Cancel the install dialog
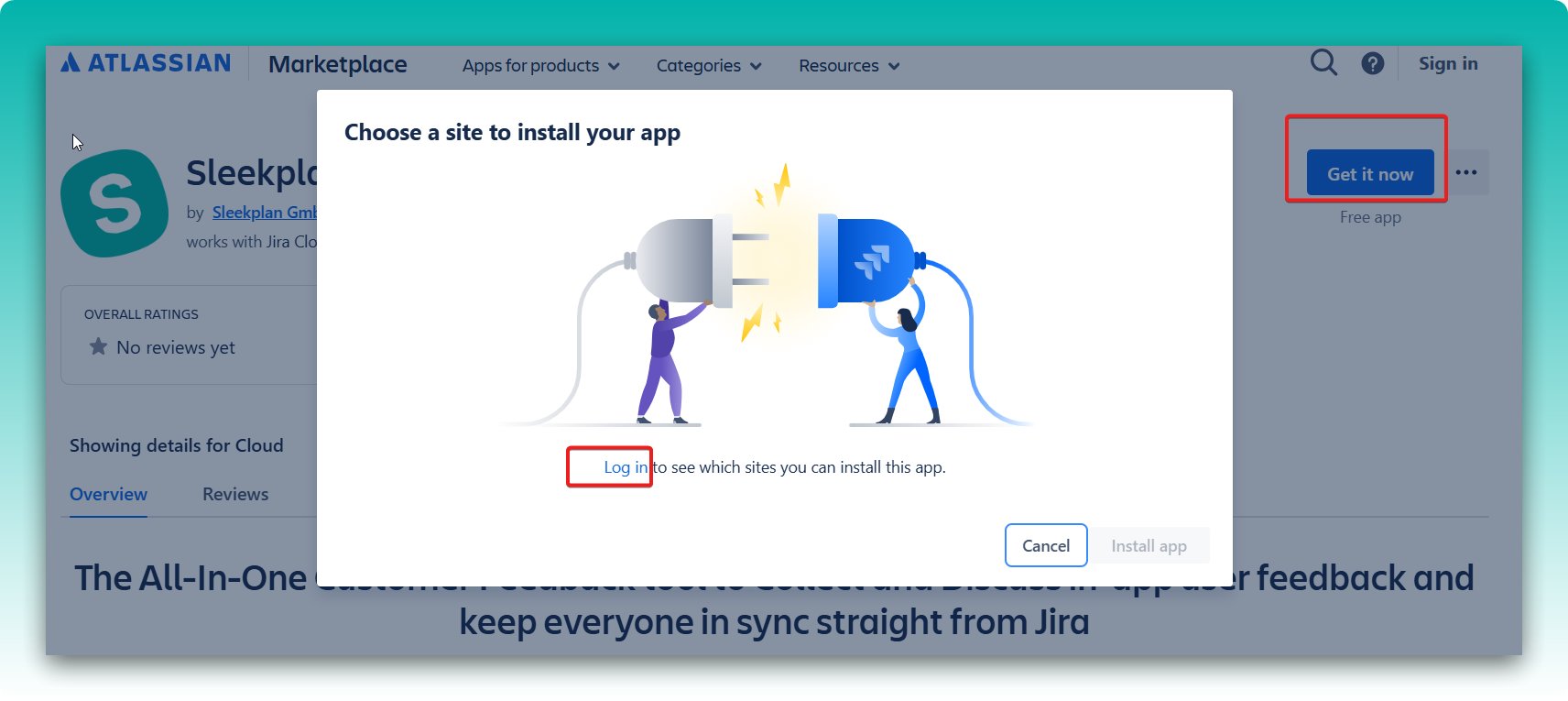1568x701 pixels. point(1046,545)
